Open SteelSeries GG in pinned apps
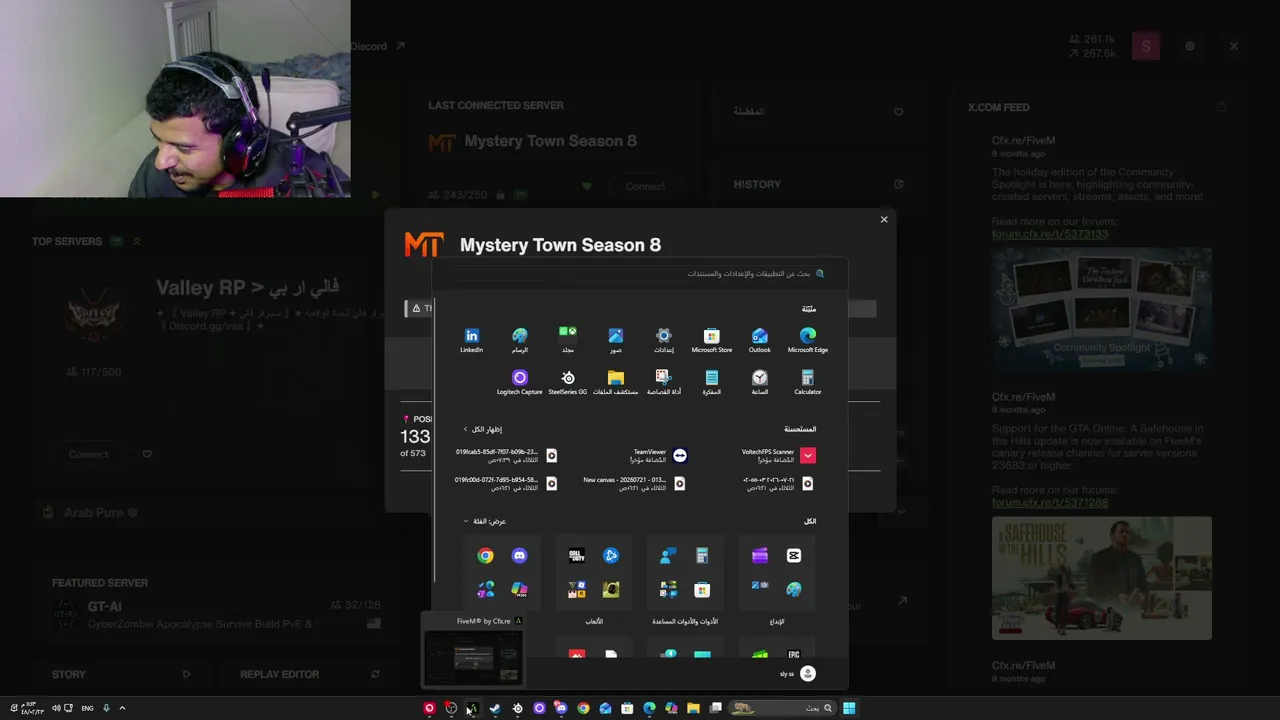 click(568, 382)
